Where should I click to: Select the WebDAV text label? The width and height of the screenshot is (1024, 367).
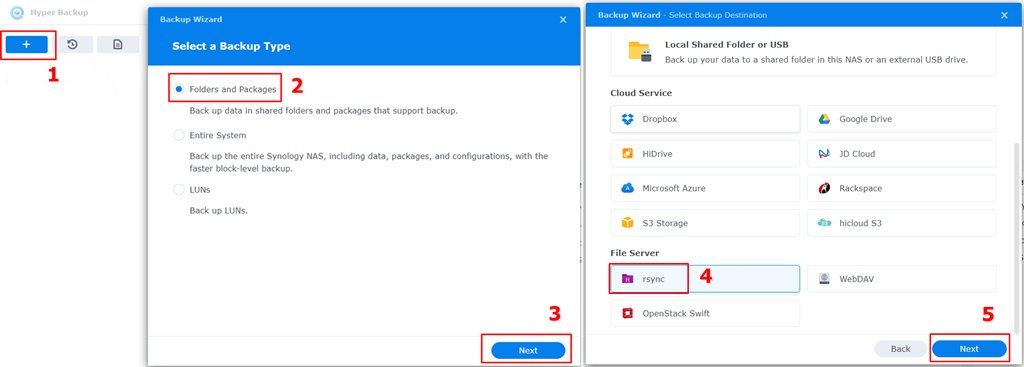click(x=857, y=279)
